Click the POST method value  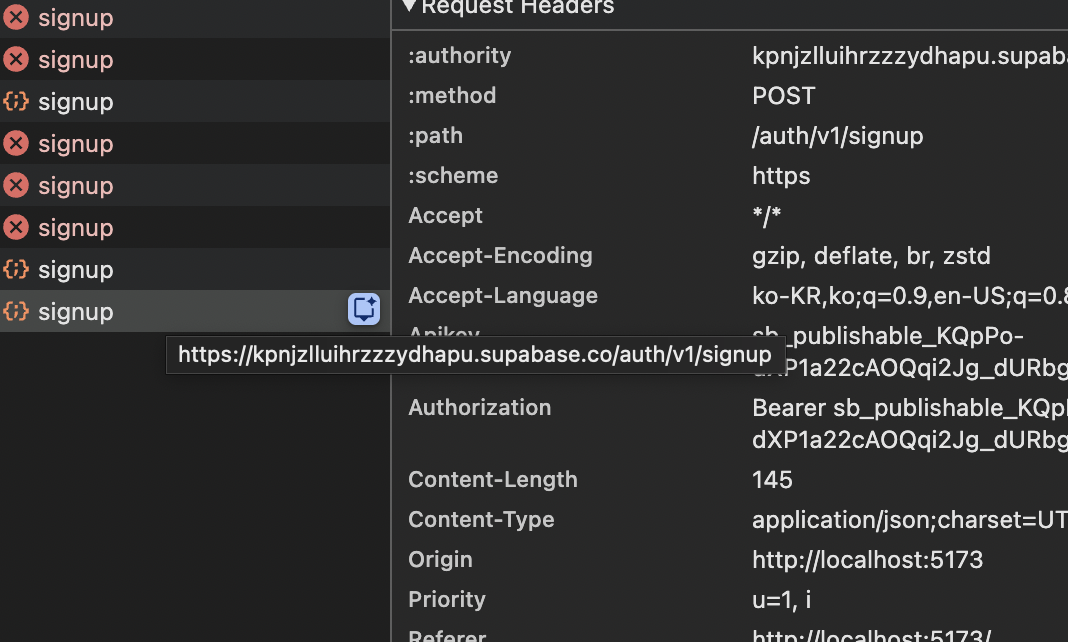784,96
